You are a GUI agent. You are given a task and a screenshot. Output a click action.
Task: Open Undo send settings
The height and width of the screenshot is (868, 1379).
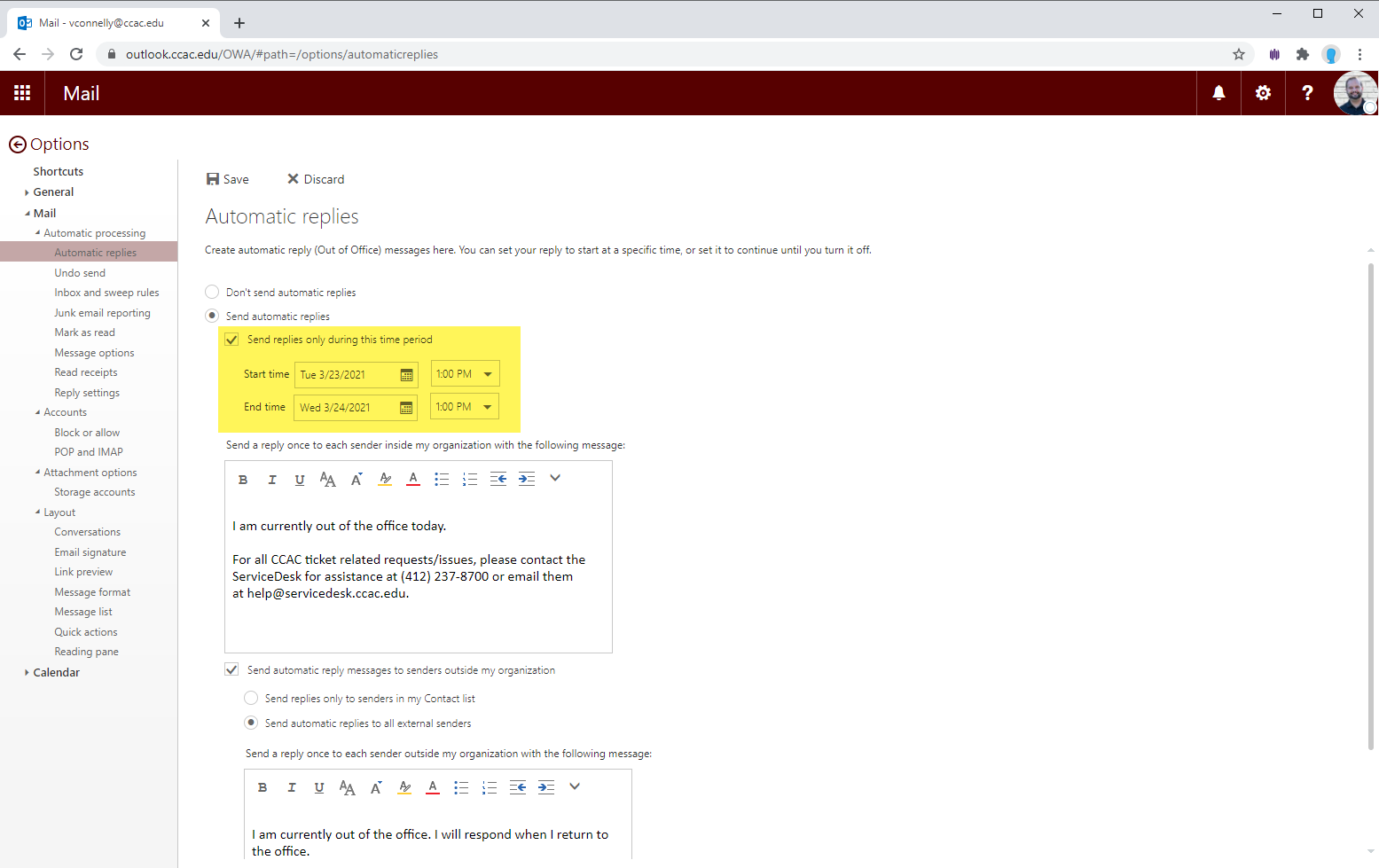coord(80,273)
